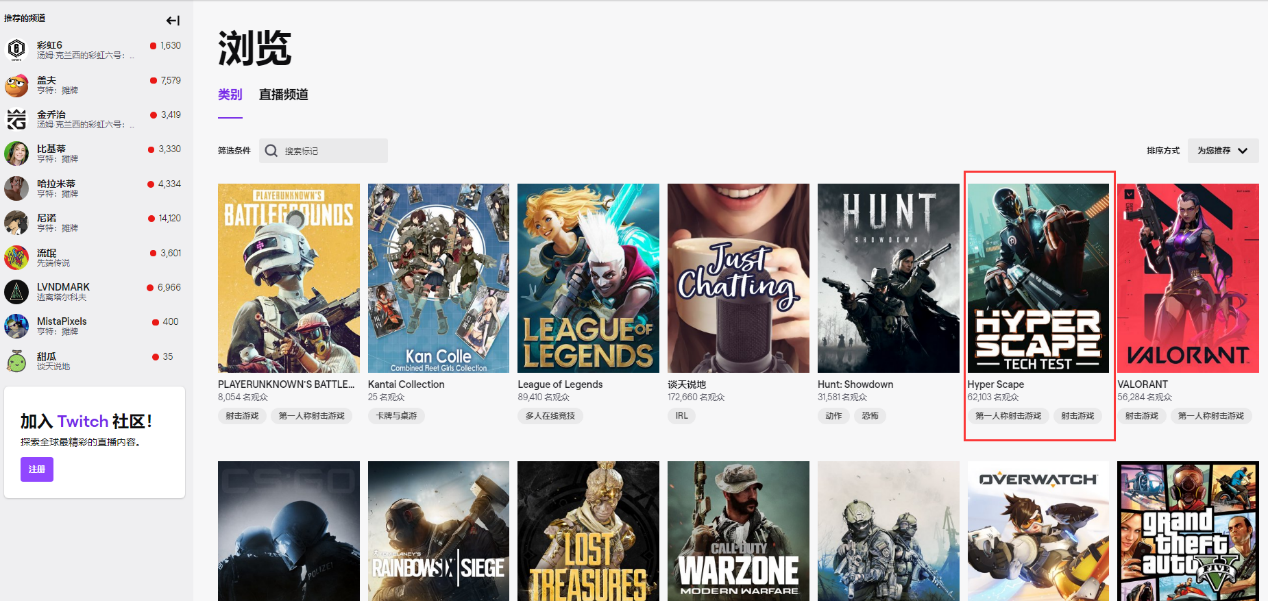Open the 为您推荐 sort dropdown

[x=1223, y=151]
